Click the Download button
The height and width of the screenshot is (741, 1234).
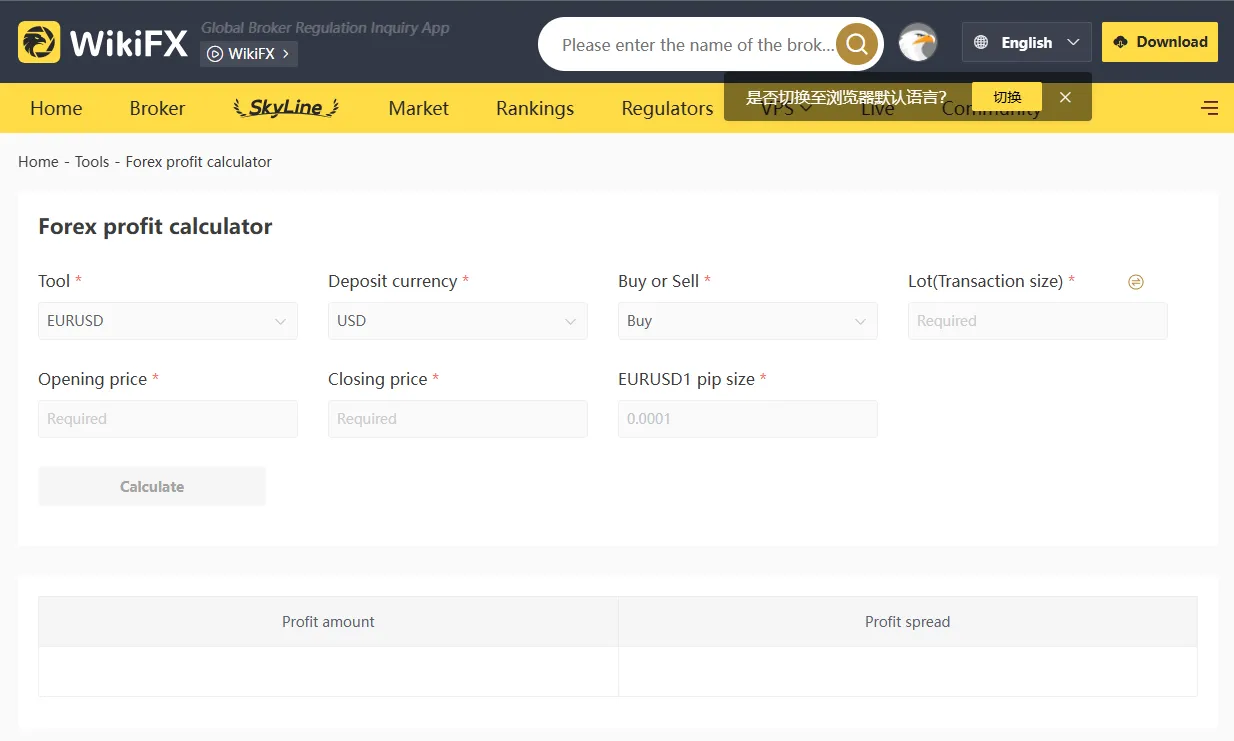(1160, 42)
